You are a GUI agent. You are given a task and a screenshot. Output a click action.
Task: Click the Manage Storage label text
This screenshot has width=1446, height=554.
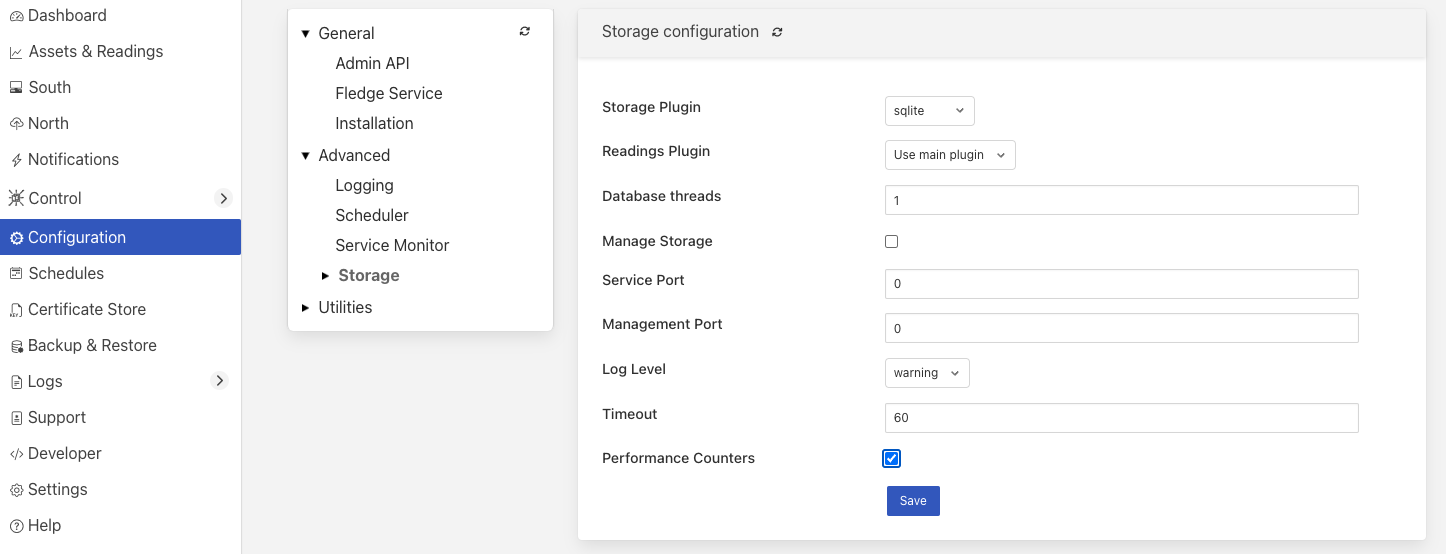click(x=657, y=242)
